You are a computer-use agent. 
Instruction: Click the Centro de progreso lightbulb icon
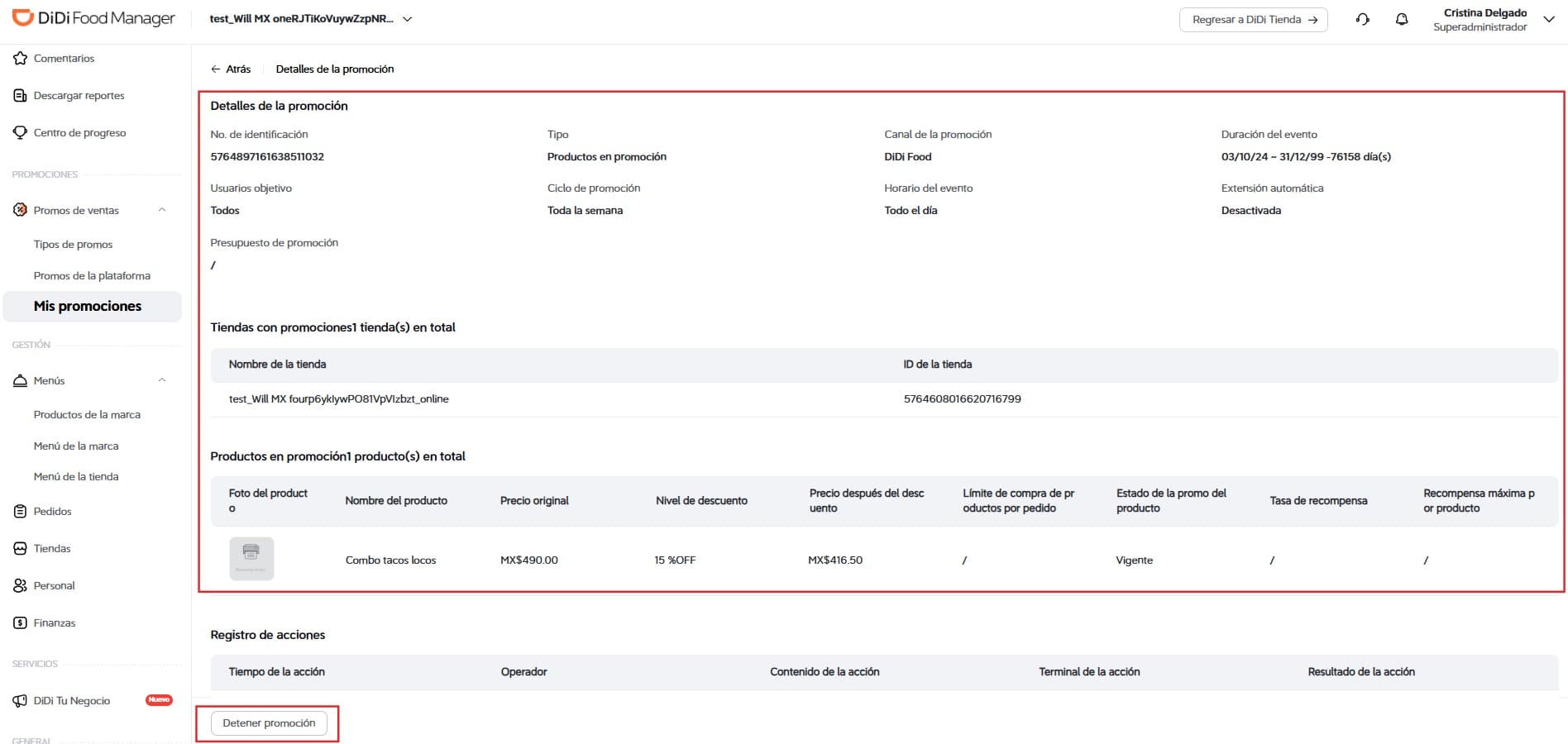pyautogui.click(x=20, y=132)
